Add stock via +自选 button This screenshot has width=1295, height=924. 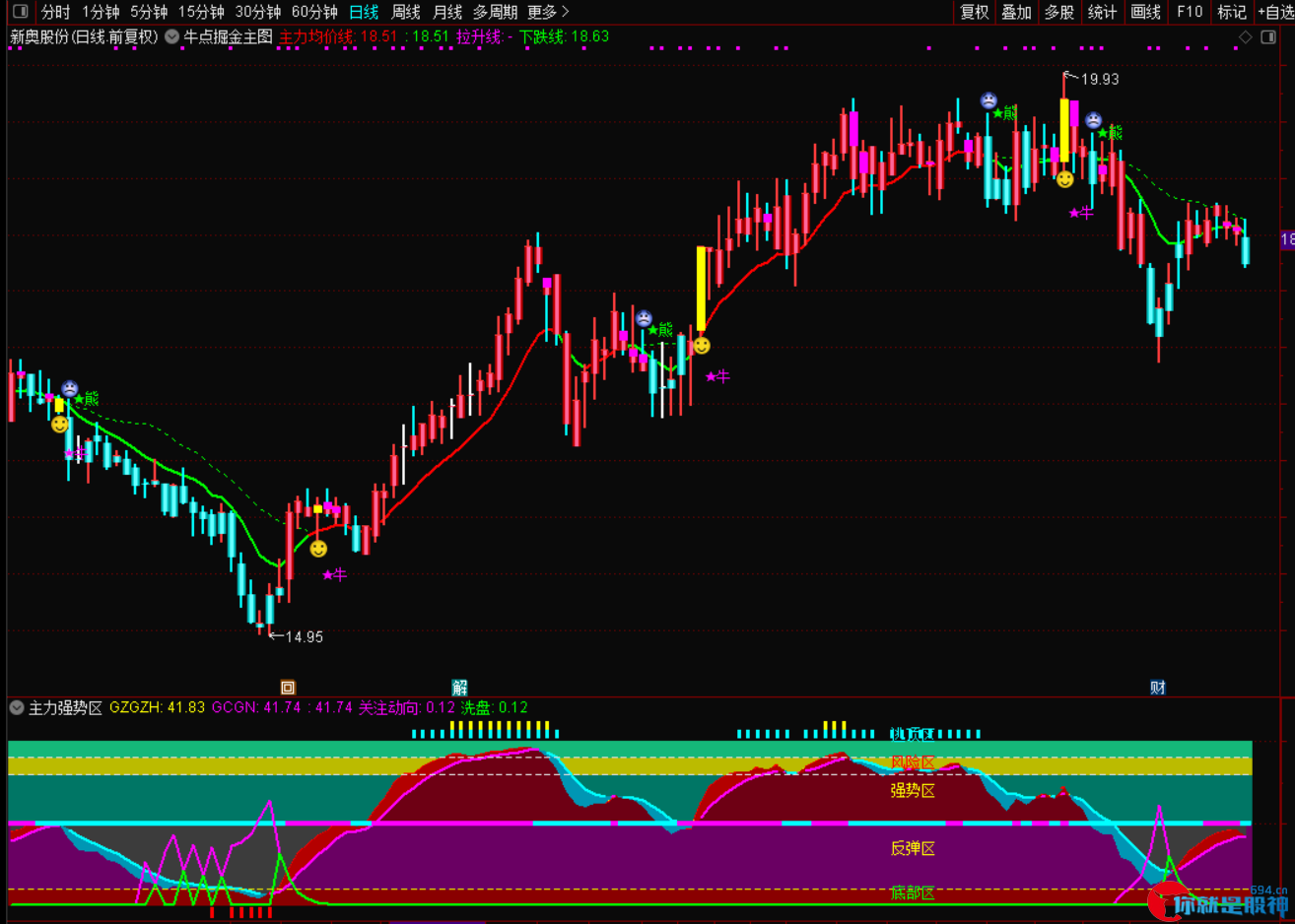(1275, 12)
